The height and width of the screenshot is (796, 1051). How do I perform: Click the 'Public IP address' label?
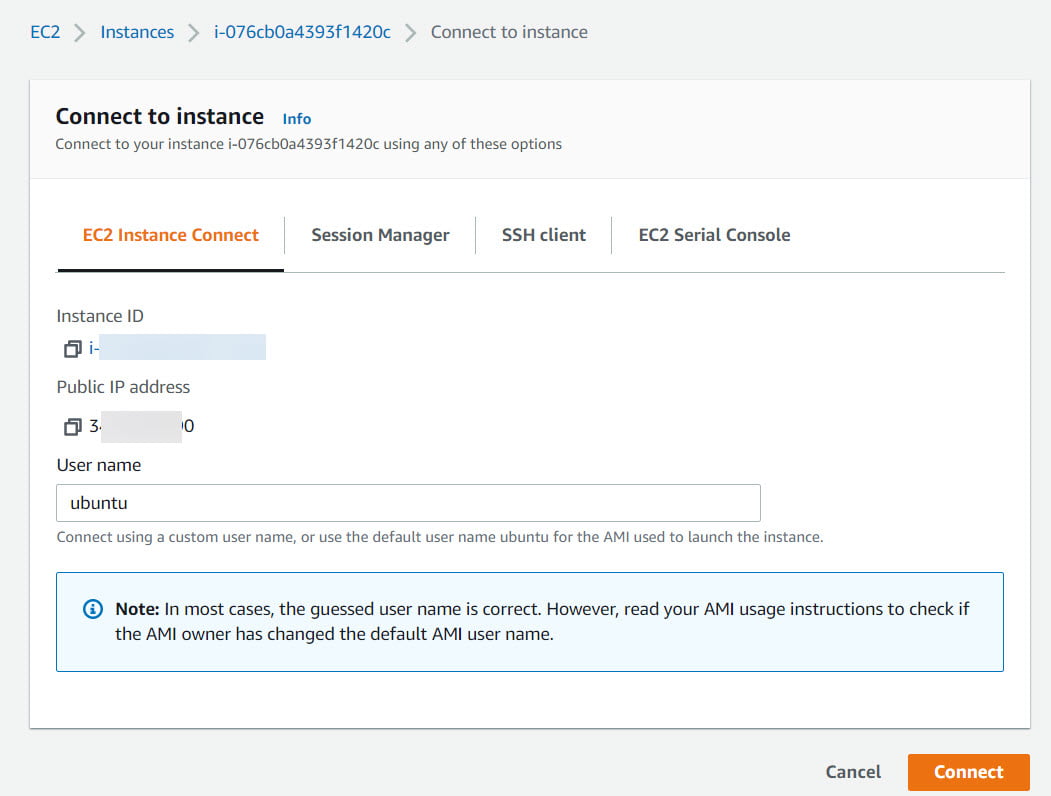[123, 387]
